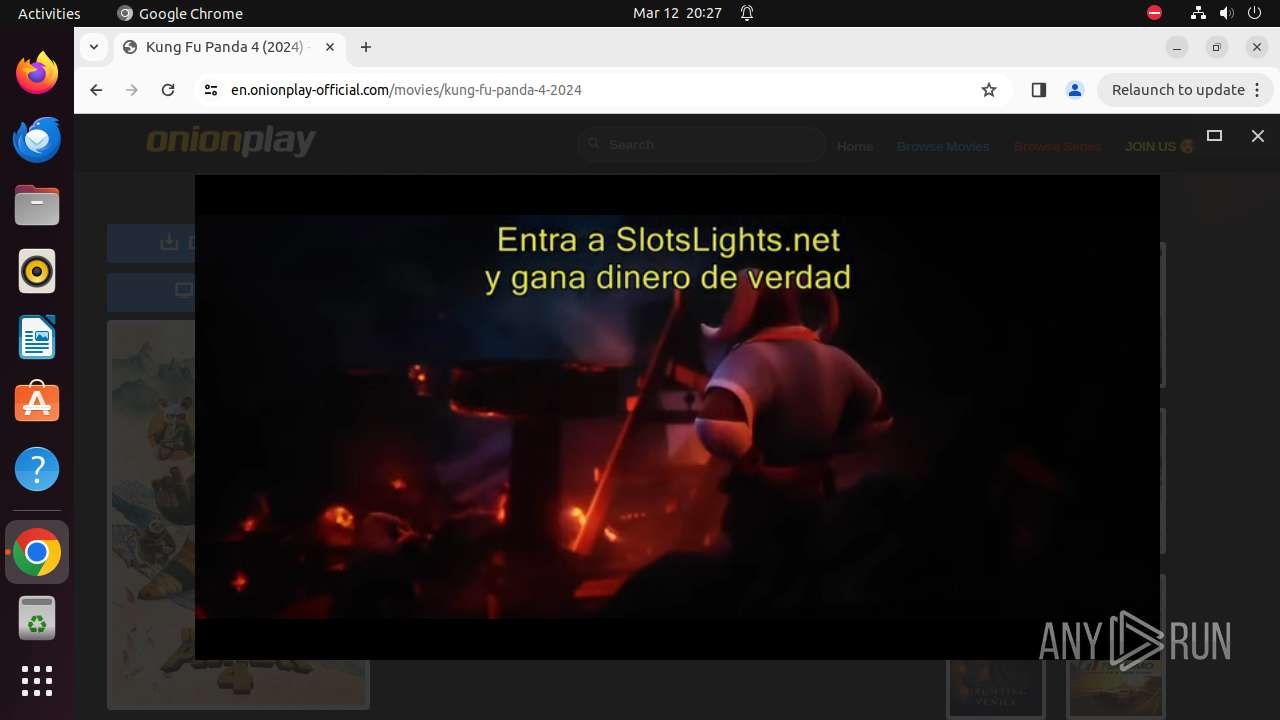
Task: Open Rhythmbox music player
Action: click(x=37, y=271)
